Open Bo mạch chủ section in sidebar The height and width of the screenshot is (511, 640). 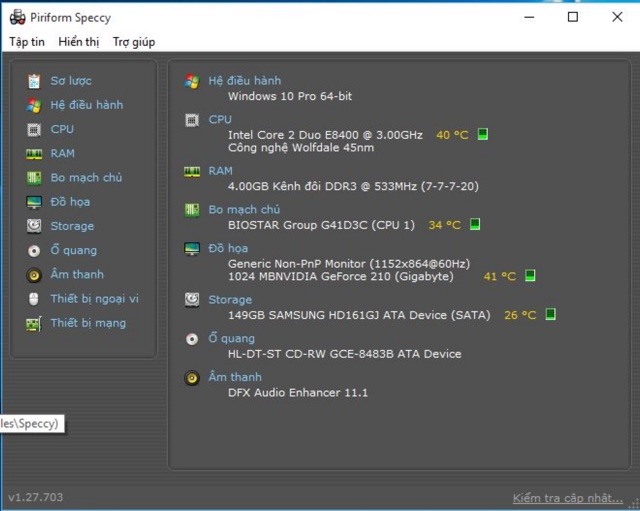coord(86,178)
